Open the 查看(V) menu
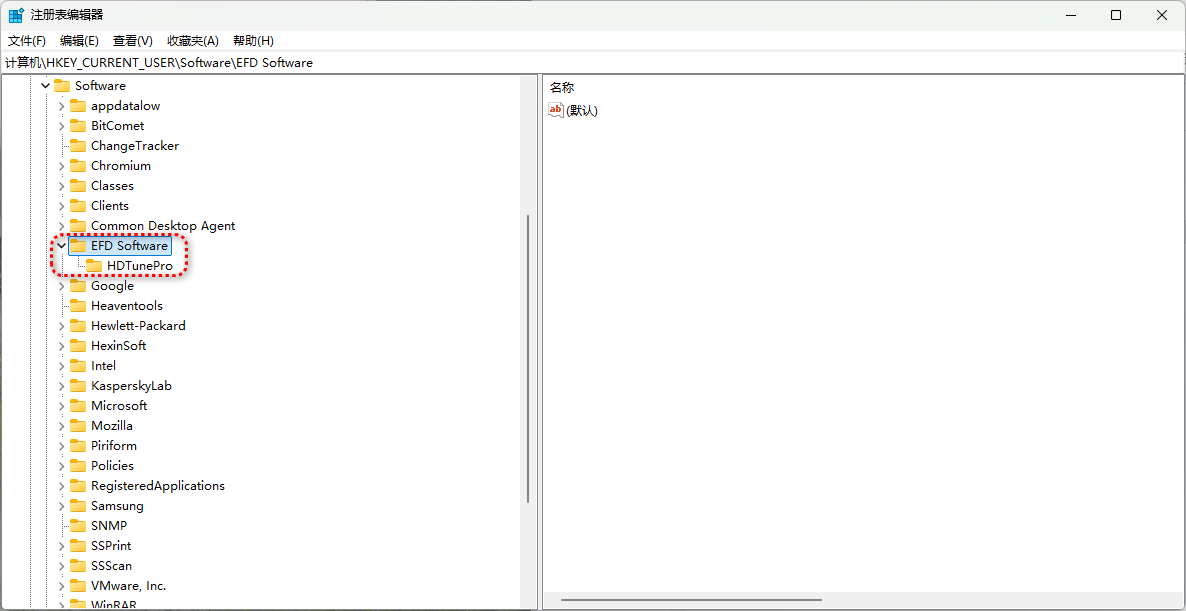This screenshot has height=611, width=1186. (x=132, y=41)
